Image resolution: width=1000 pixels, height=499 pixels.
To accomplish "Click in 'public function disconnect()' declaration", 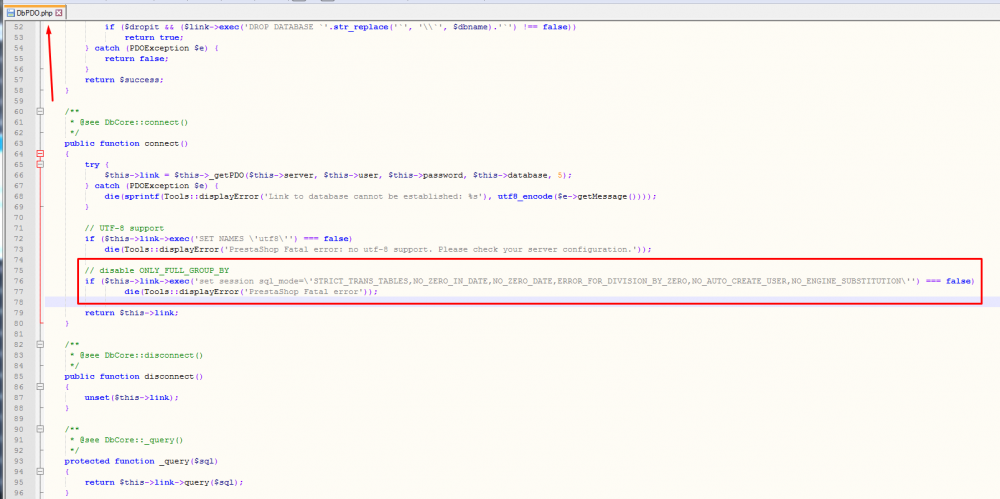I will [x=133, y=376].
